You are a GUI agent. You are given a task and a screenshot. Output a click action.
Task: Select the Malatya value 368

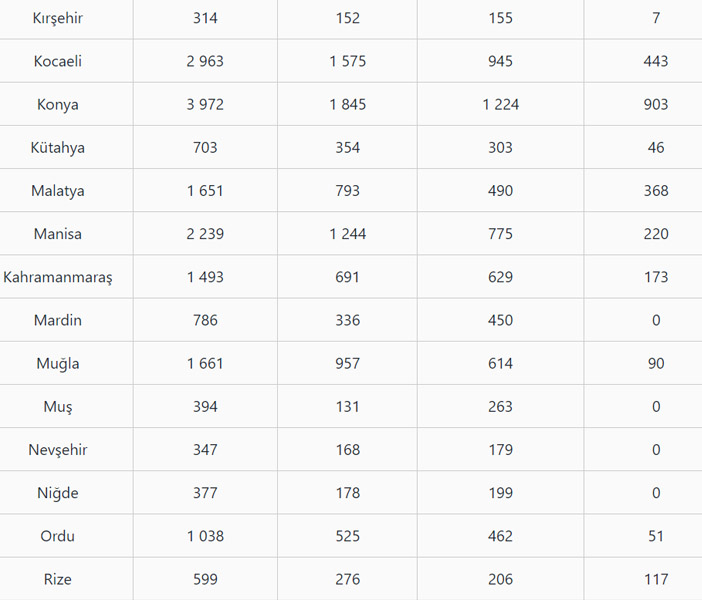pos(656,190)
